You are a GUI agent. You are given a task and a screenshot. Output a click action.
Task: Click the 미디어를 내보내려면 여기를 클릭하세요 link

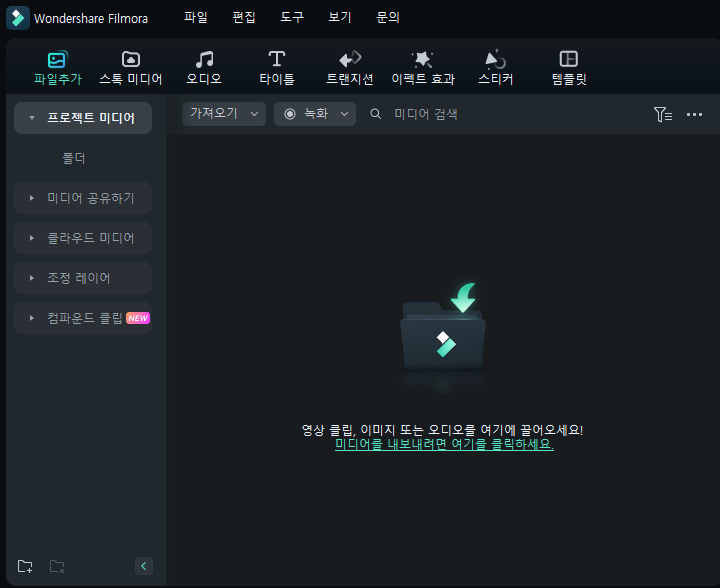pos(444,444)
